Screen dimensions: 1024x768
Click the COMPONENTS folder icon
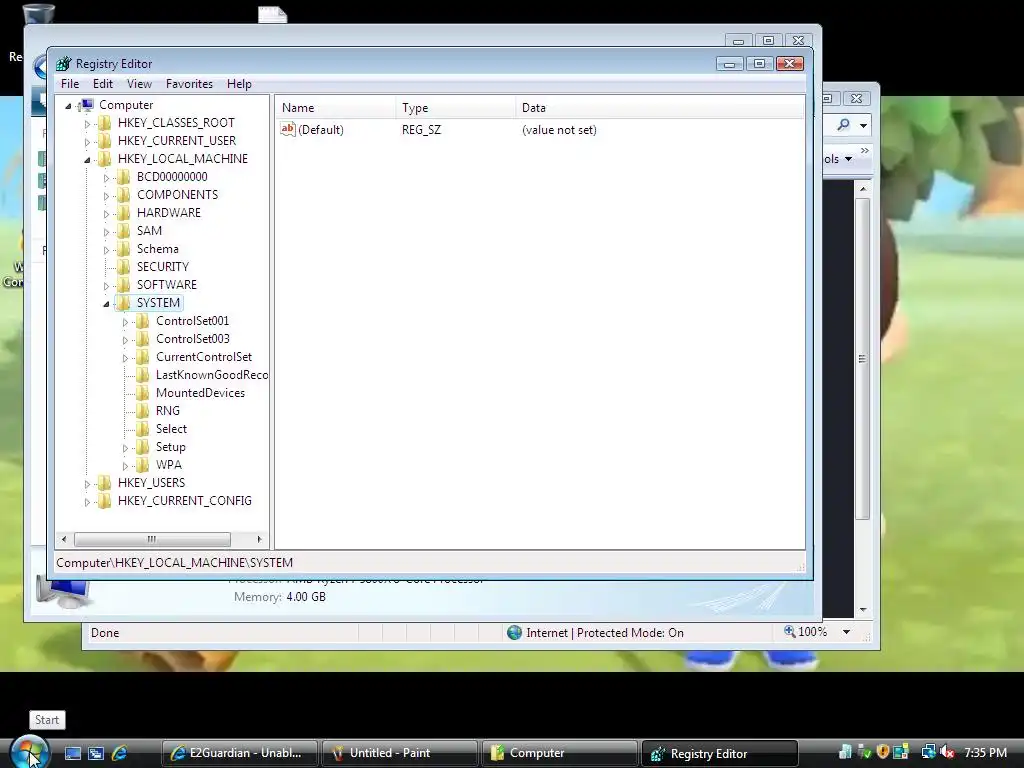123,195
